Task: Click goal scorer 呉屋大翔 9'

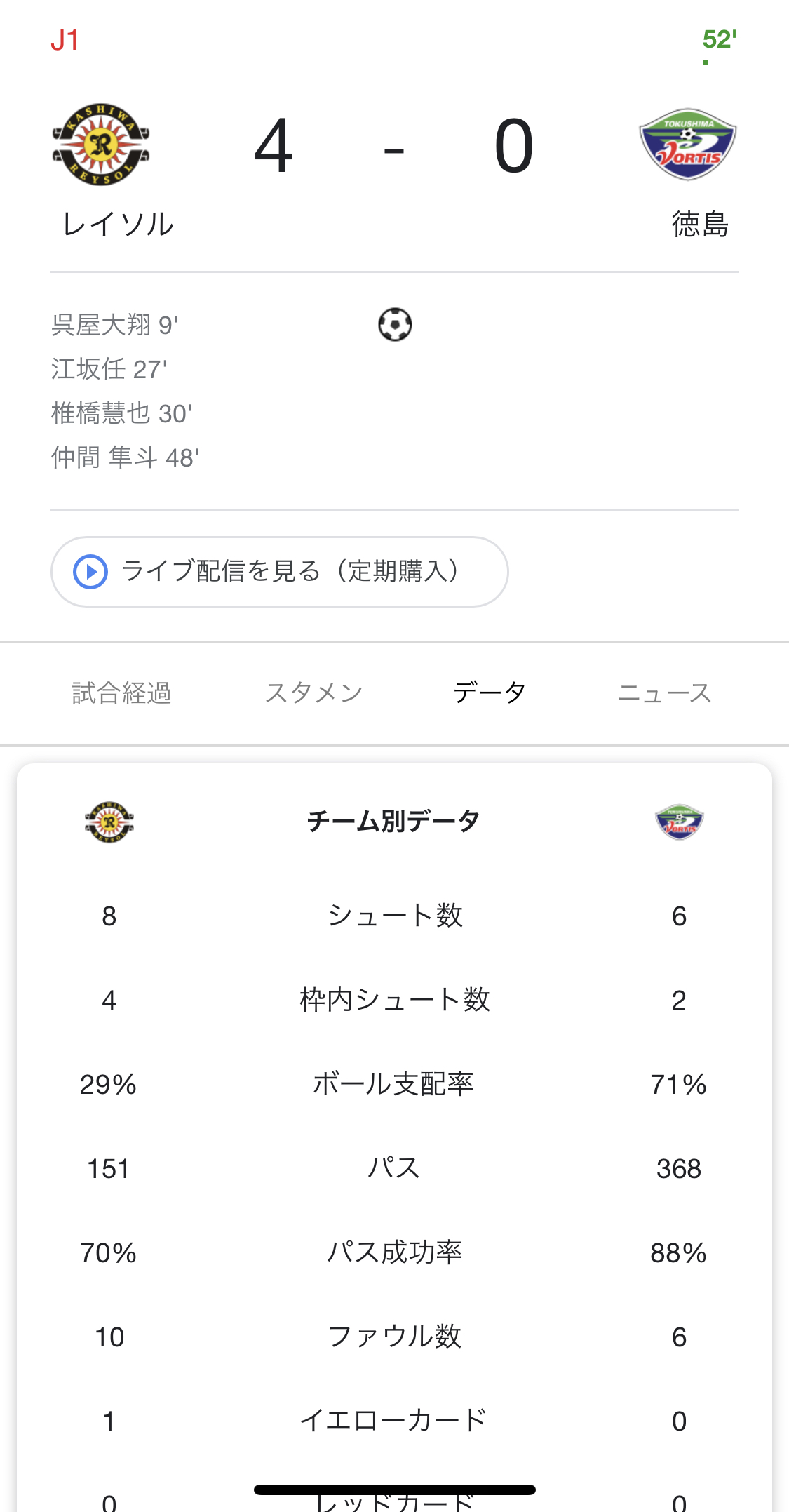Action: [x=114, y=325]
